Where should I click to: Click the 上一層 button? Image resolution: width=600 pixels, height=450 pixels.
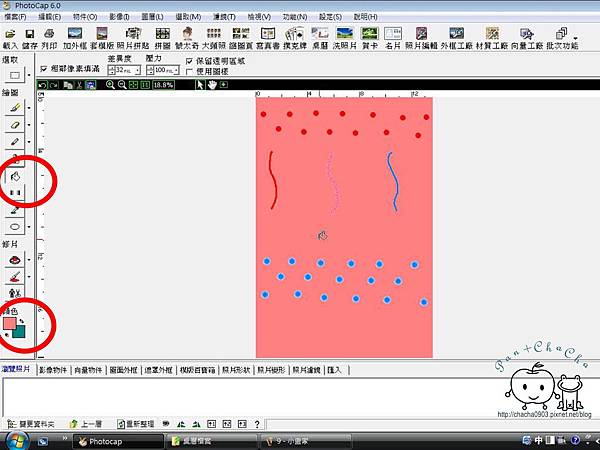[86, 424]
